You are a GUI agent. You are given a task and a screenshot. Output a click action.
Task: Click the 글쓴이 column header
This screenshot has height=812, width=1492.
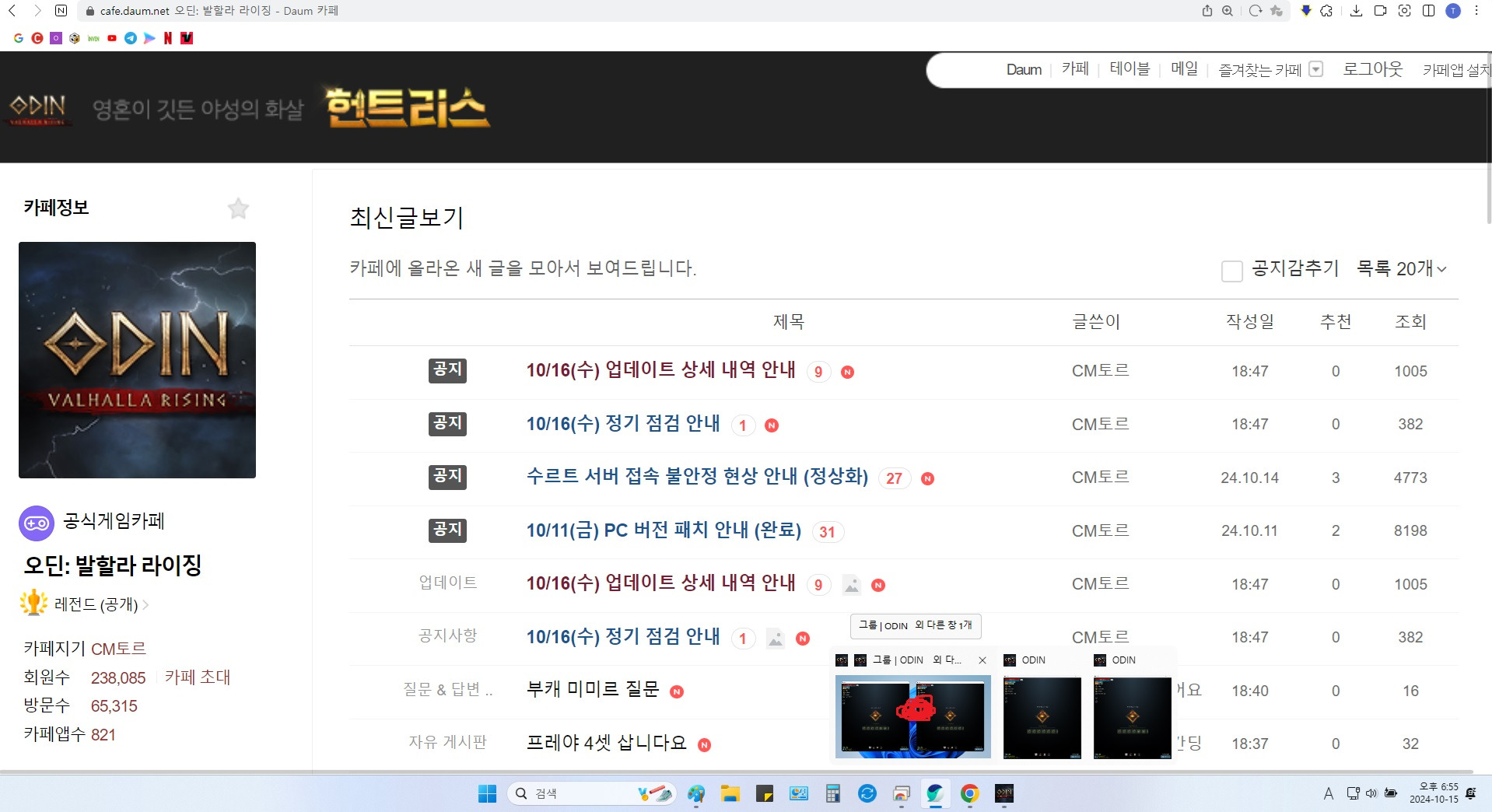tap(1096, 321)
